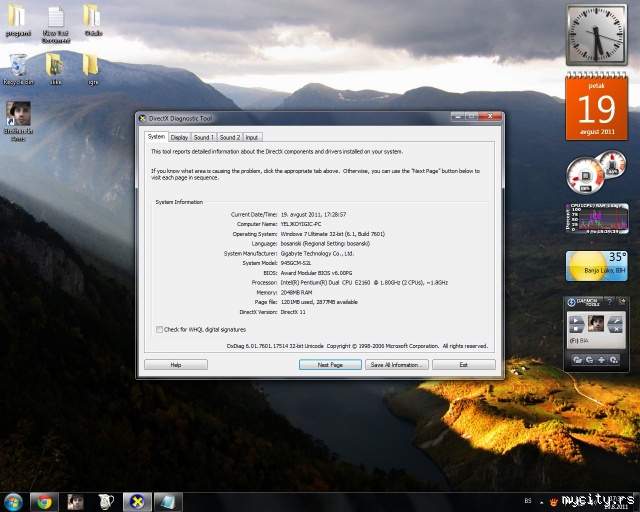Image resolution: width=640 pixels, height=512 pixels.
Task: Select the 'slike' folder on desktop
Action: 55,69
